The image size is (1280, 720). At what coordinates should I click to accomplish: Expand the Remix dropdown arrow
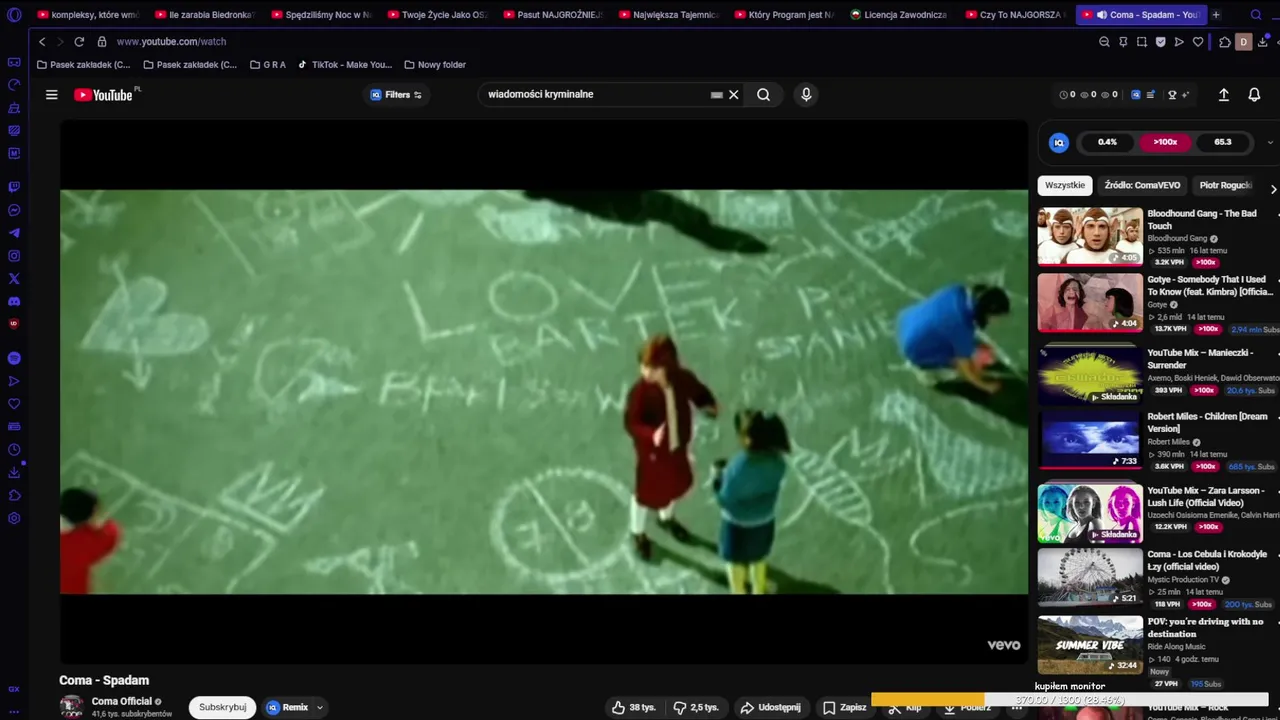pos(320,707)
